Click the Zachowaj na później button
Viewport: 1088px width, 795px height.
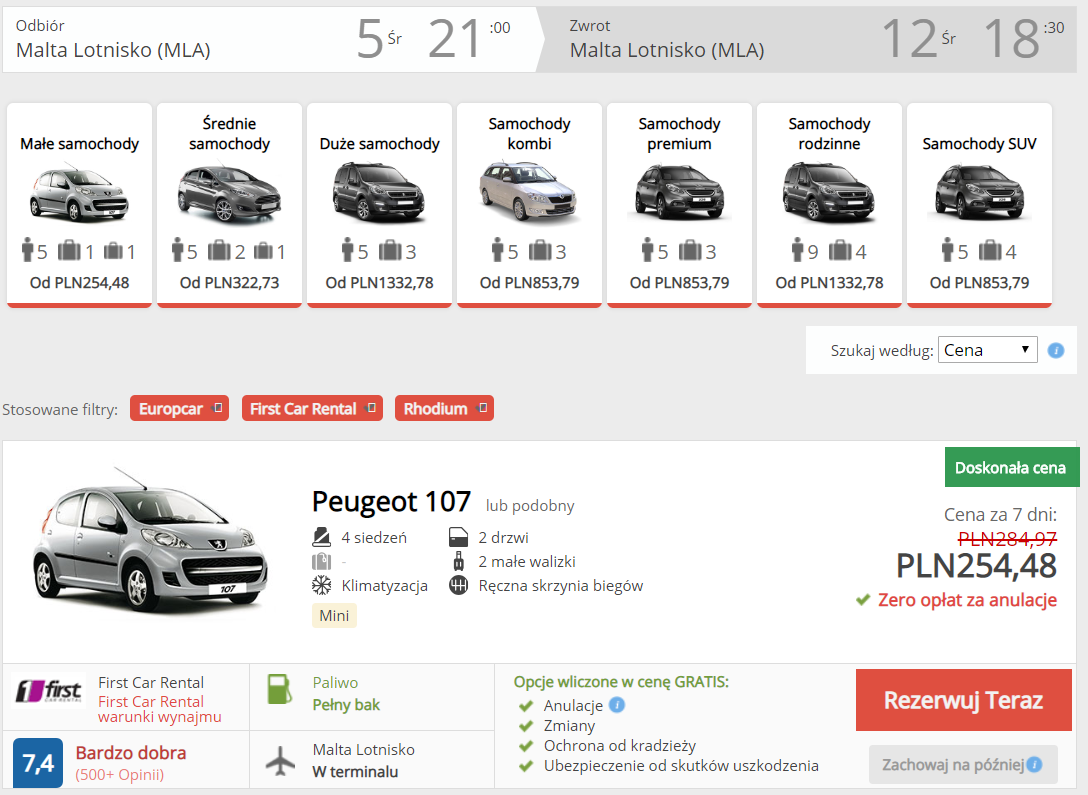tap(963, 764)
